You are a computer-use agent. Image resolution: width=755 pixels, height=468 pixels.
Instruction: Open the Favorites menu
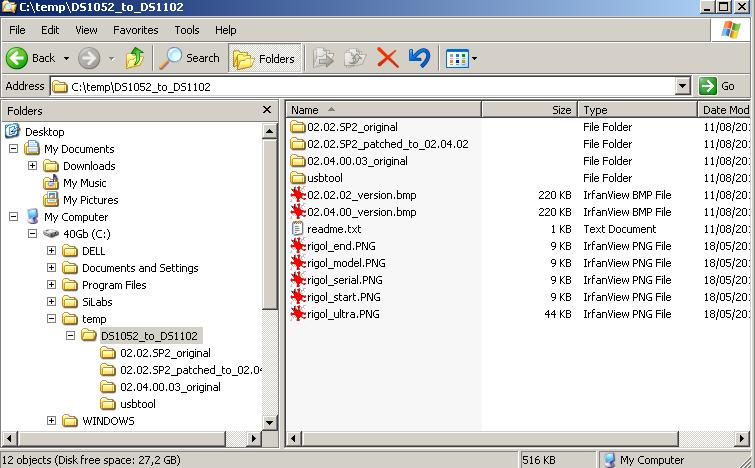coord(135,30)
